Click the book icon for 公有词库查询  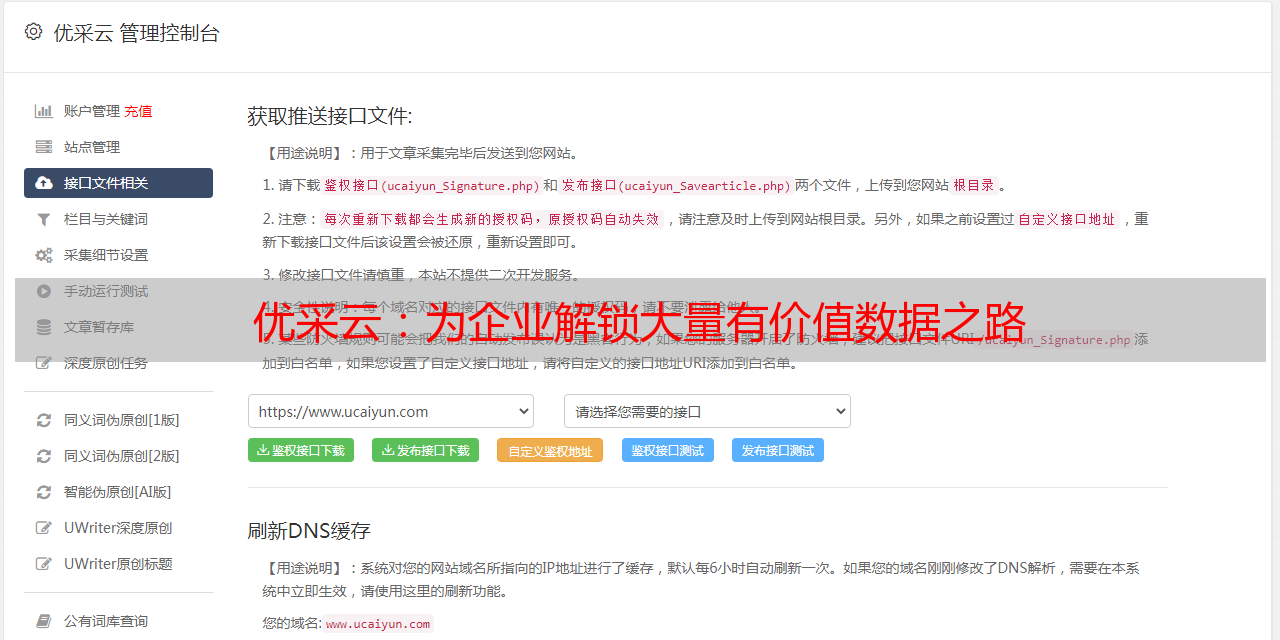tap(44, 621)
